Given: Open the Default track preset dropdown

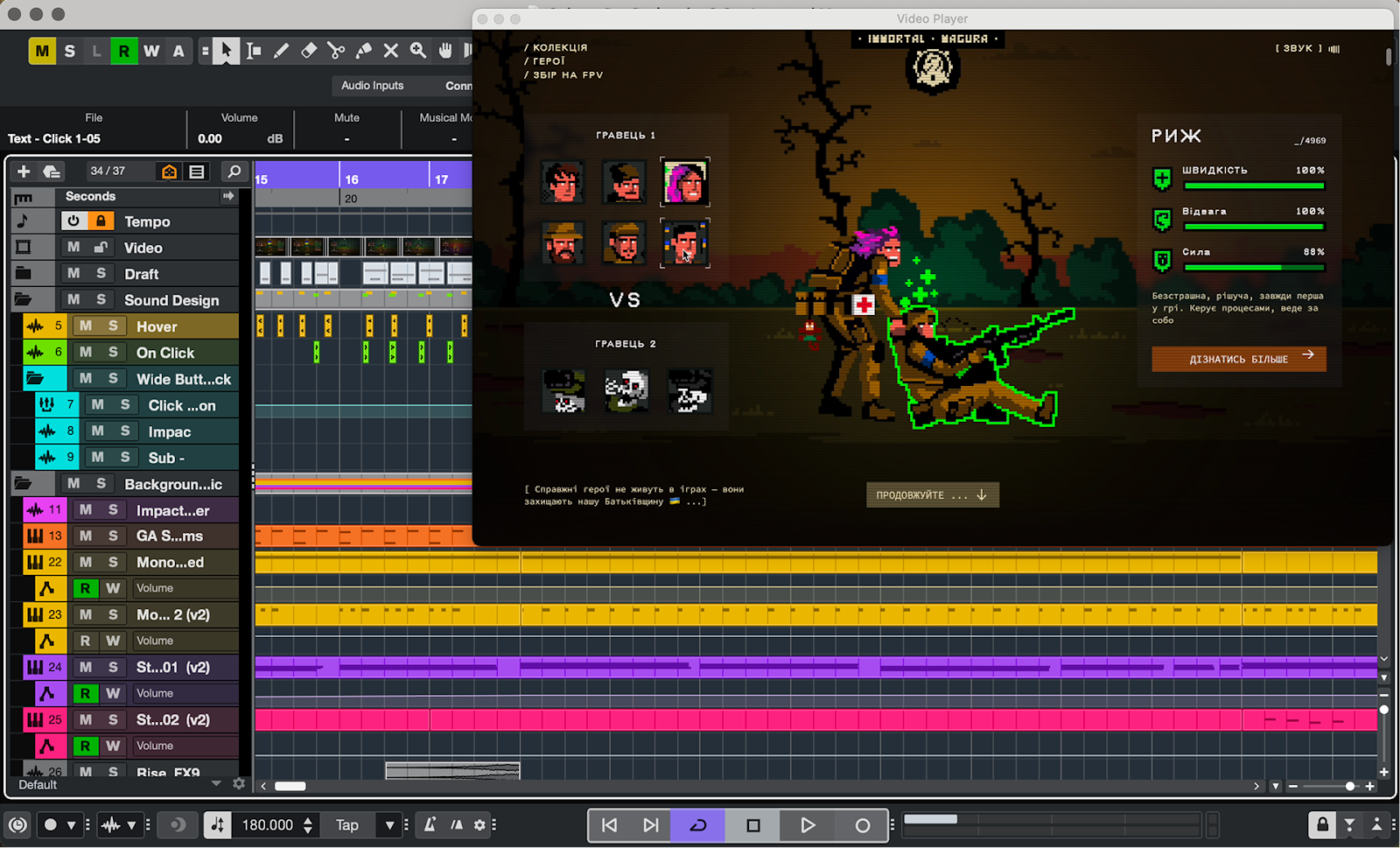Looking at the screenshot, I should [216, 784].
